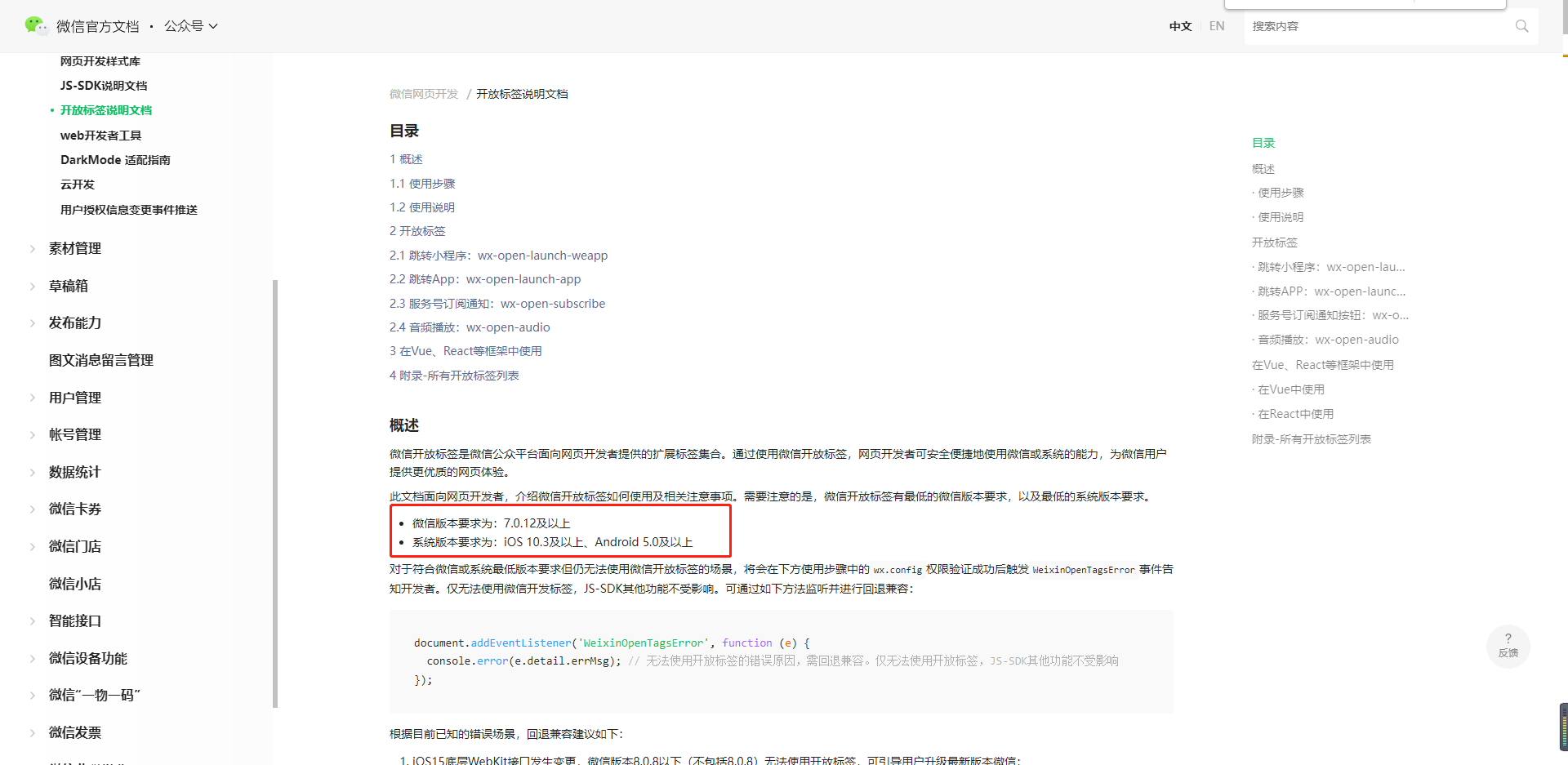
Task: Expand the 智能接口 section
Action: (74, 620)
